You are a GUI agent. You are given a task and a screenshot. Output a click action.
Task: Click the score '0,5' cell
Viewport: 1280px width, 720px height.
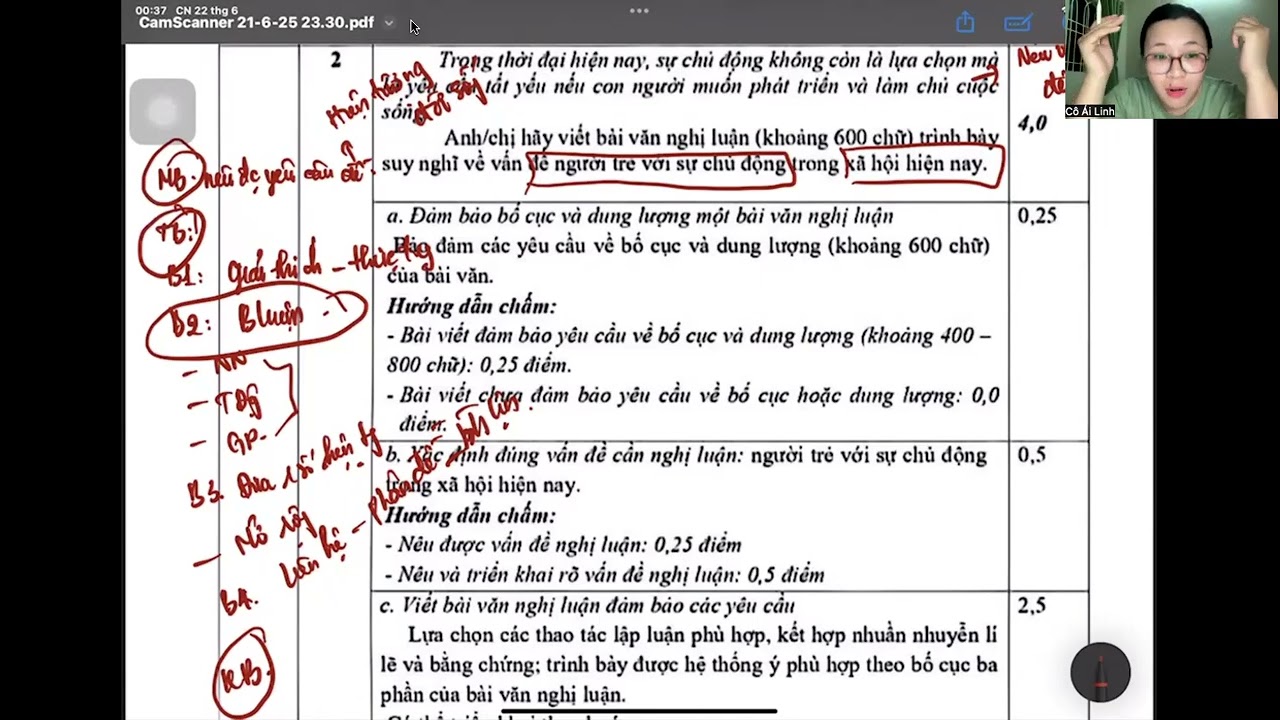(1032, 455)
